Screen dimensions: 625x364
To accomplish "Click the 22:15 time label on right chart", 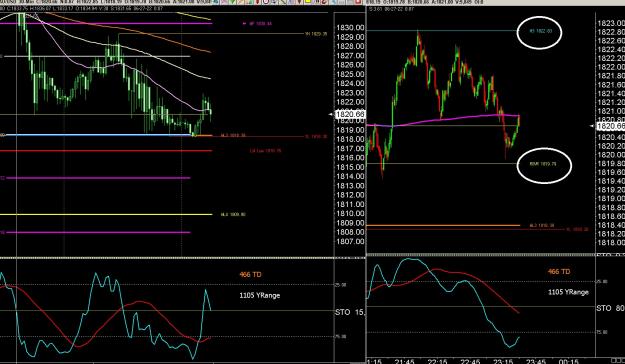I will (437, 362).
